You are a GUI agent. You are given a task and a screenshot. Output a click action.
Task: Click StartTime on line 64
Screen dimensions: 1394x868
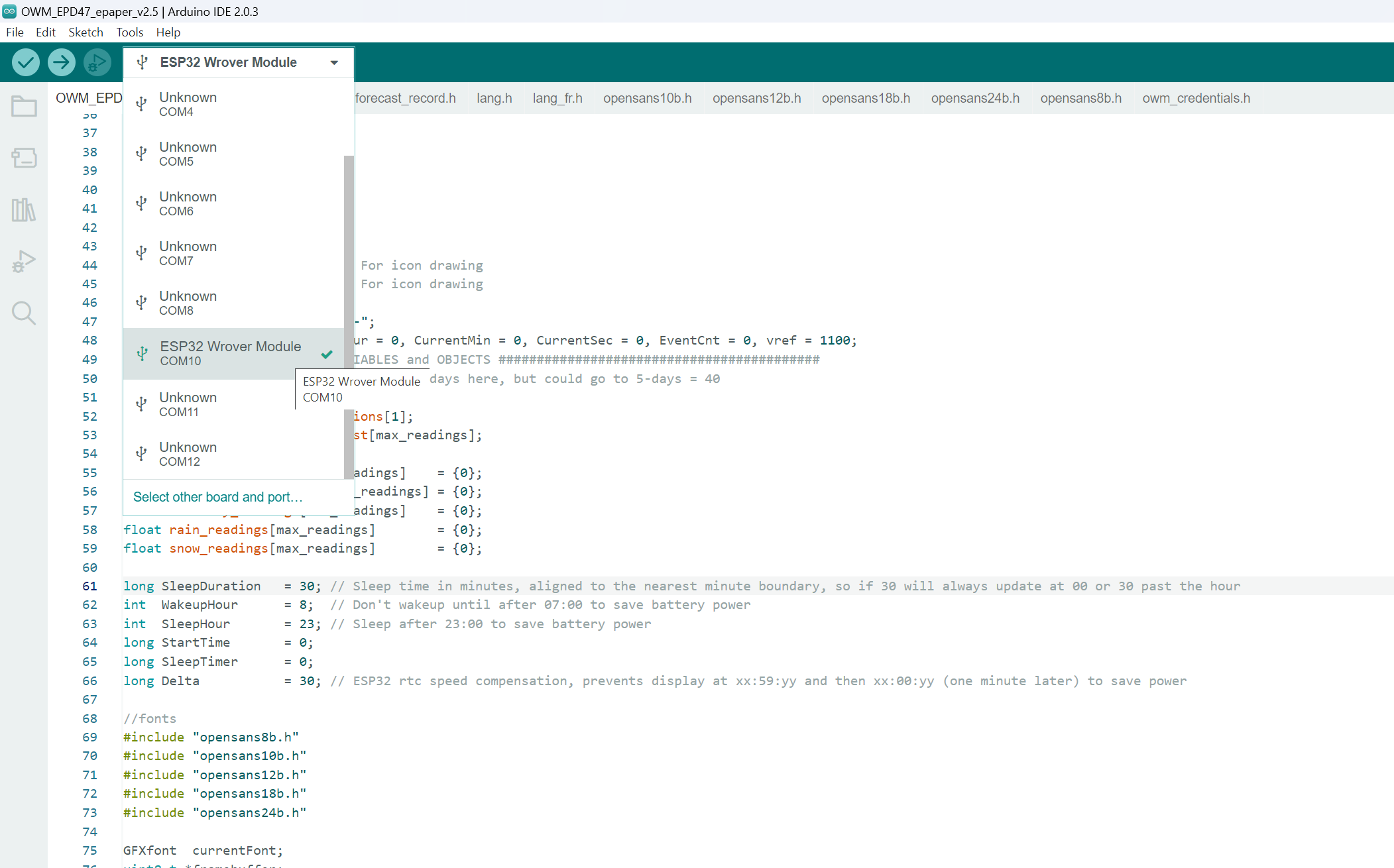click(x=196, y=642)
